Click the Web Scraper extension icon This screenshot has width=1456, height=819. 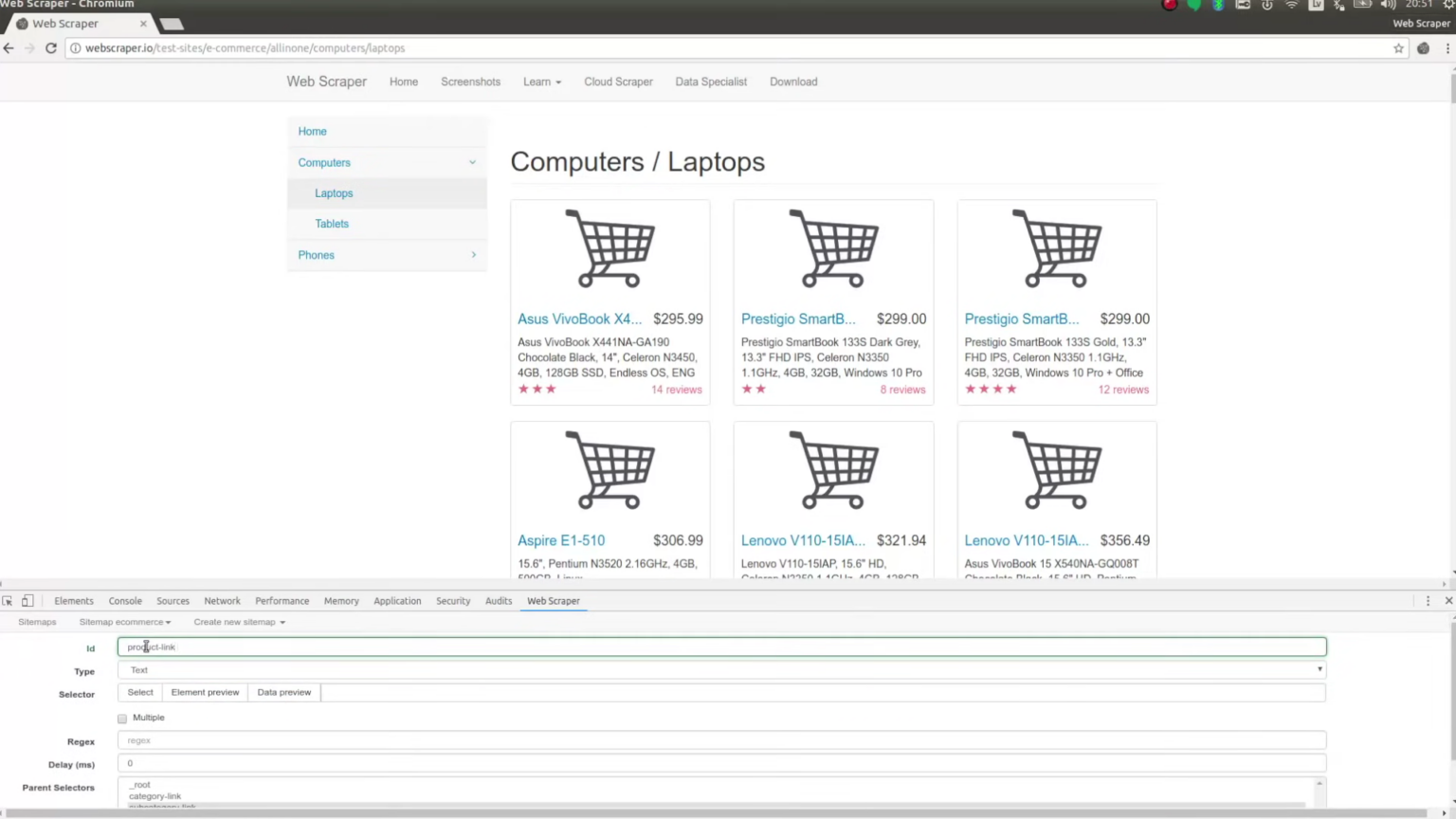coord(1423,48)
